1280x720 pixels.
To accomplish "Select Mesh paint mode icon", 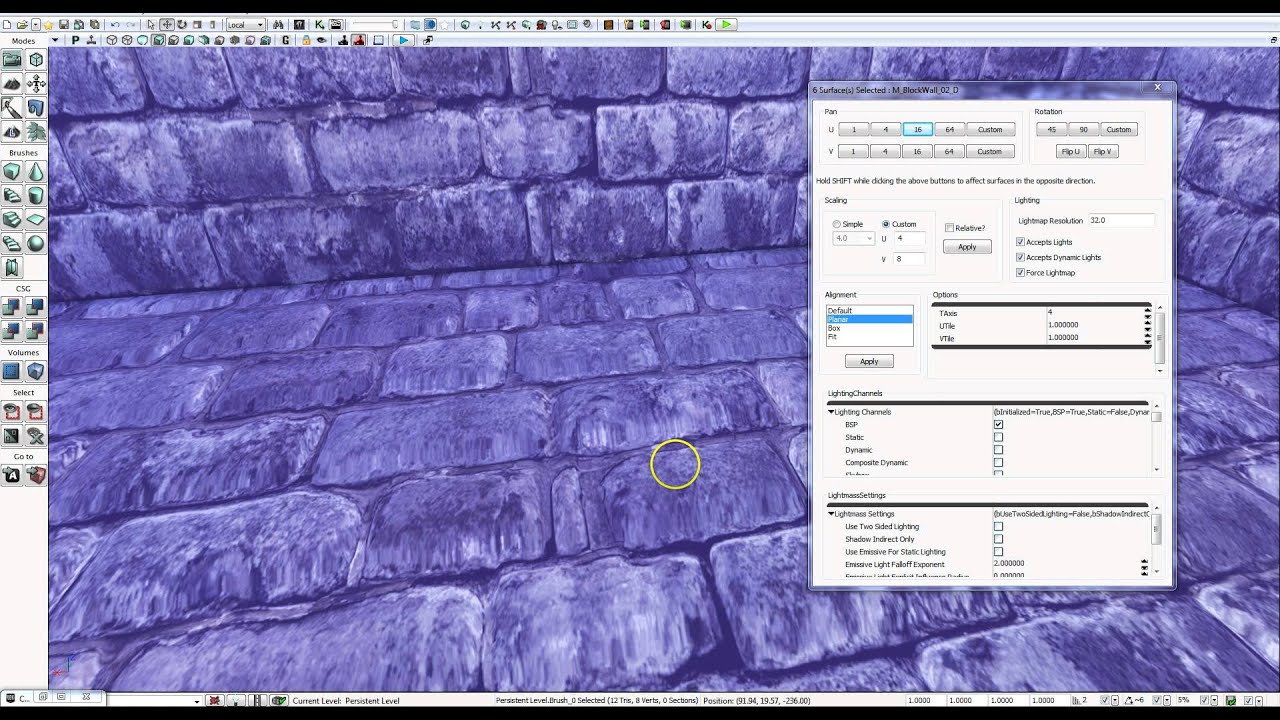I will click(12, 108).
